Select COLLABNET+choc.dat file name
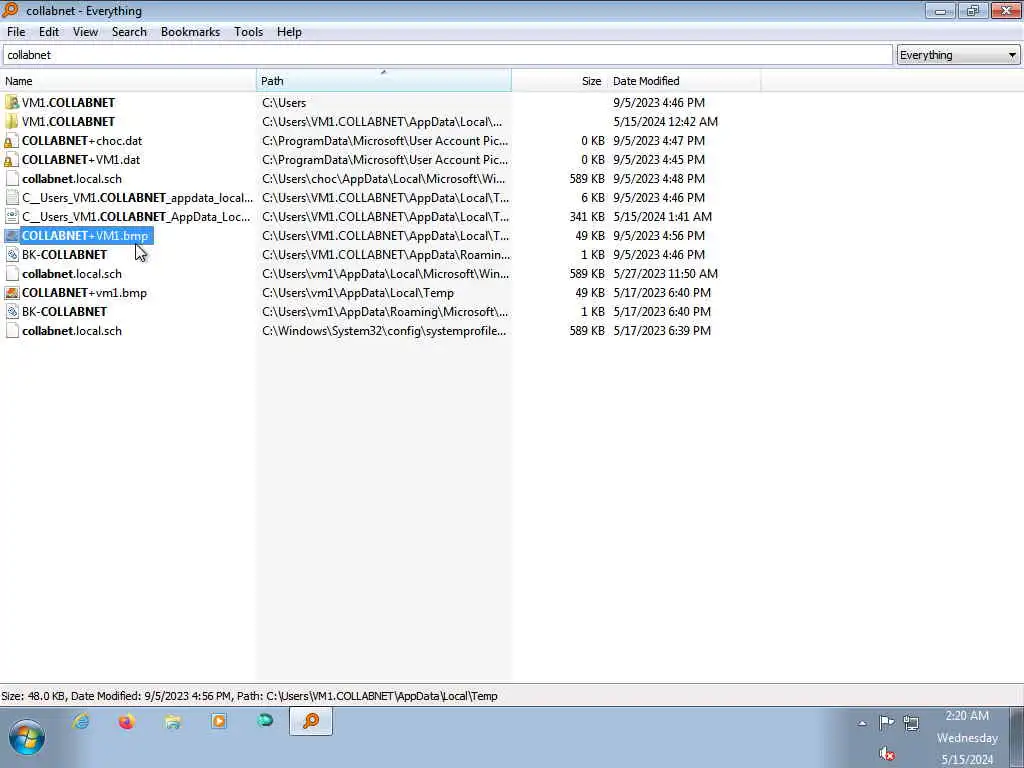The height and width of the screenshot is (768, 1024). click(x=82, y=140)
